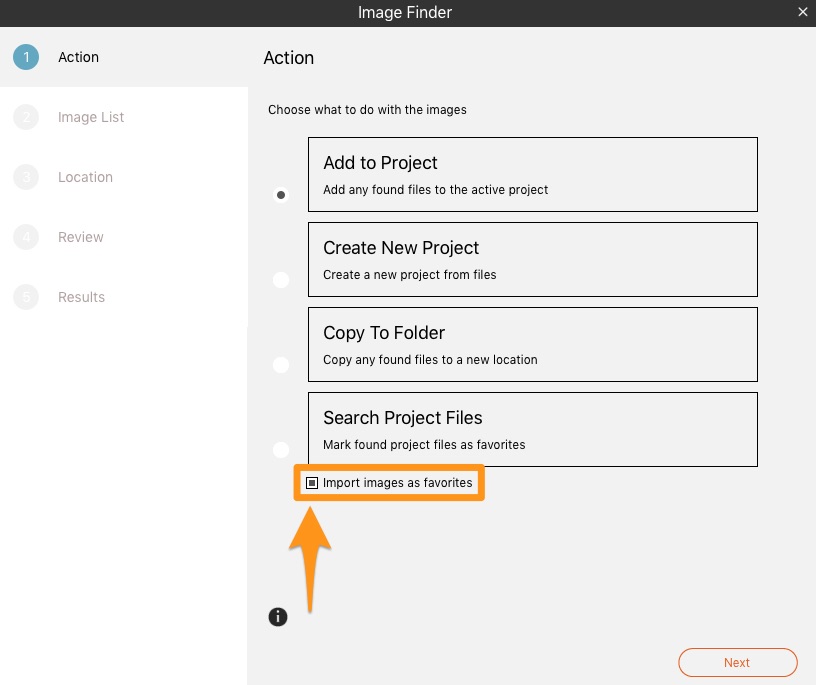The width and height of the screenshot is (816, 685).
Task: Click the Next button
Action: [x=737, y=663]
